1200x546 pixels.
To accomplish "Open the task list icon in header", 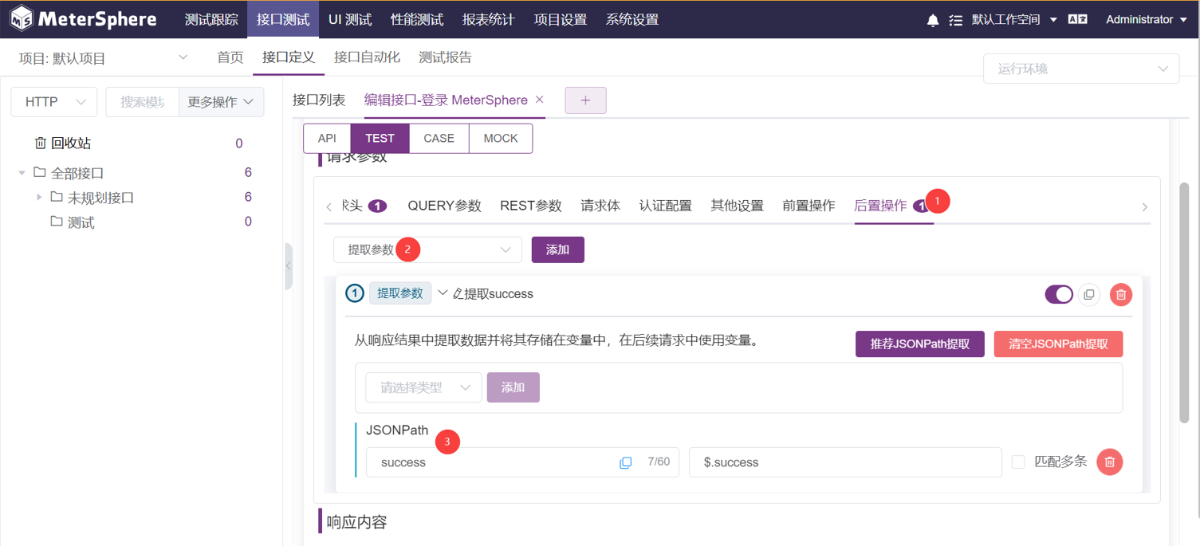I will pyautogui.click(x=955, y=20).
